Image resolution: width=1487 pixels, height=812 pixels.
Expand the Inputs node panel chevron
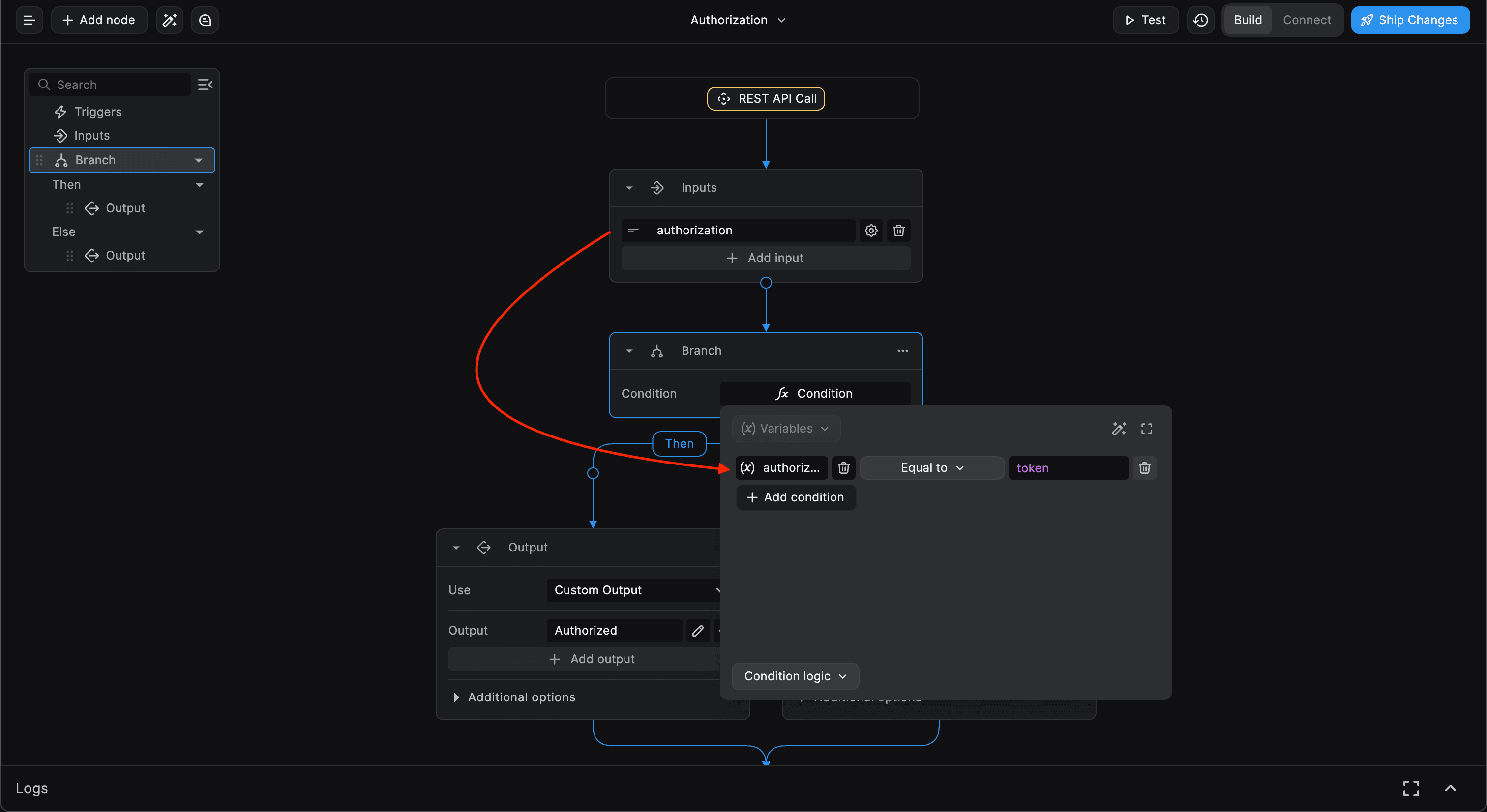point(629,187)
